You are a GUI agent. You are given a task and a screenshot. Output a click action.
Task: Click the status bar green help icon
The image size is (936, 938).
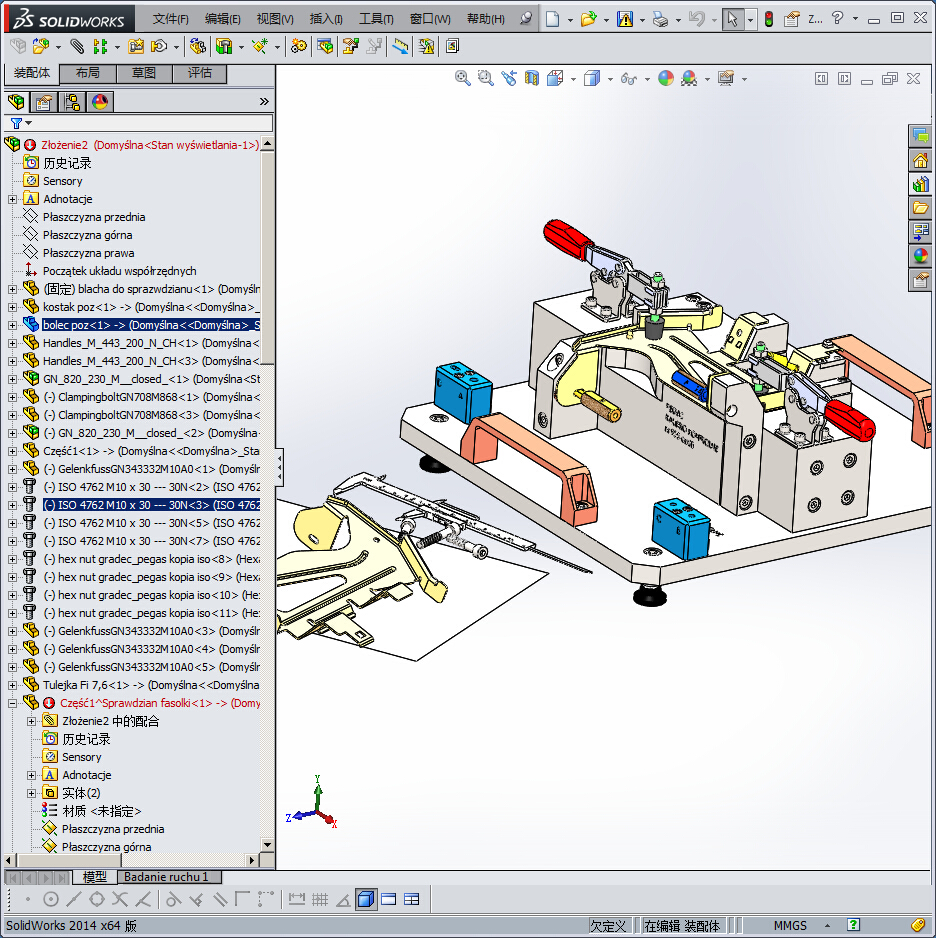click(854, 925)
